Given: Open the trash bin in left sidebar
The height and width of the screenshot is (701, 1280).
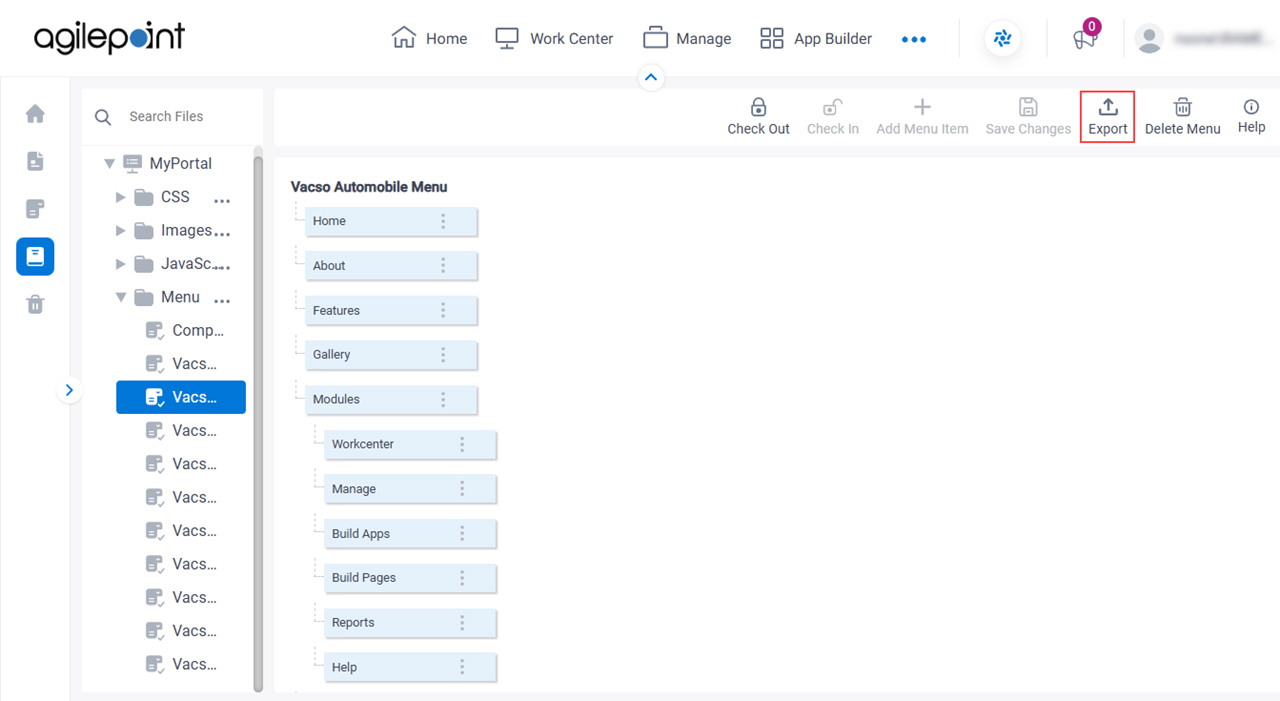Looking at the screenshot, I should point(35,305).
